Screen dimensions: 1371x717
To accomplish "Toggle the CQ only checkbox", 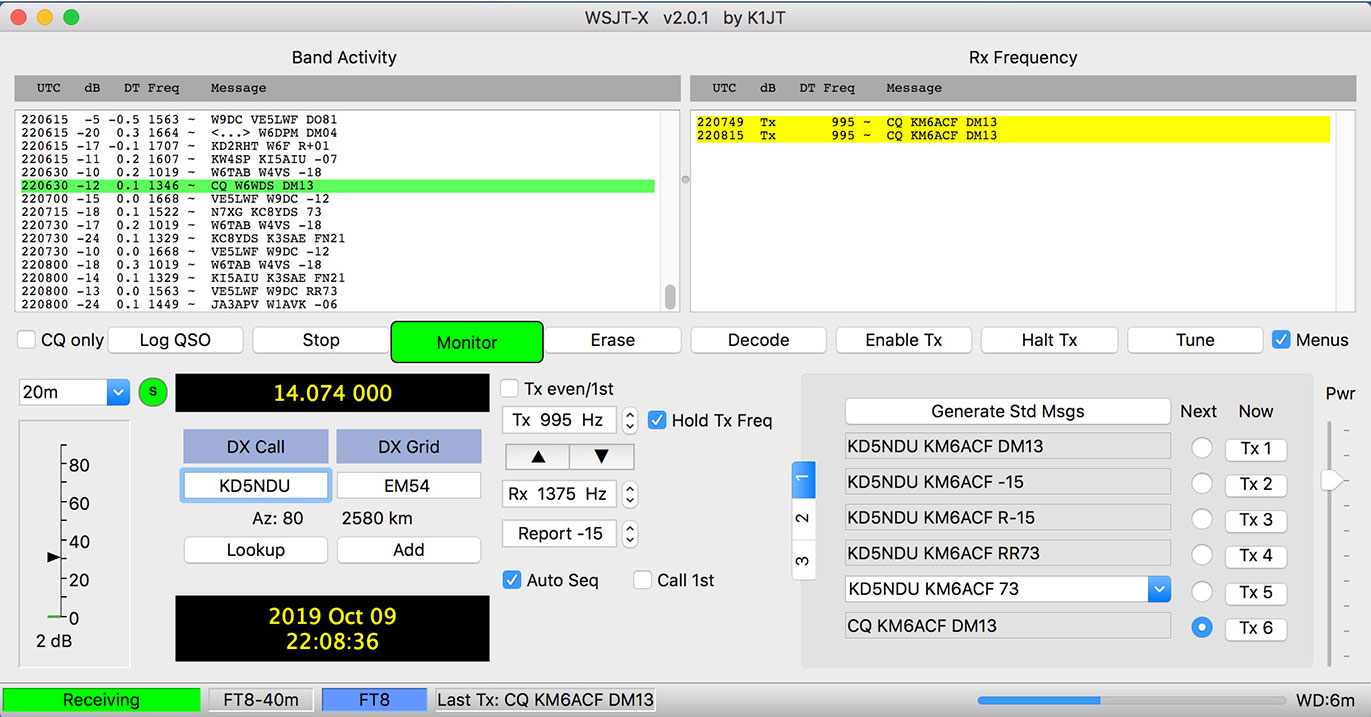I will tap(27, 340).
